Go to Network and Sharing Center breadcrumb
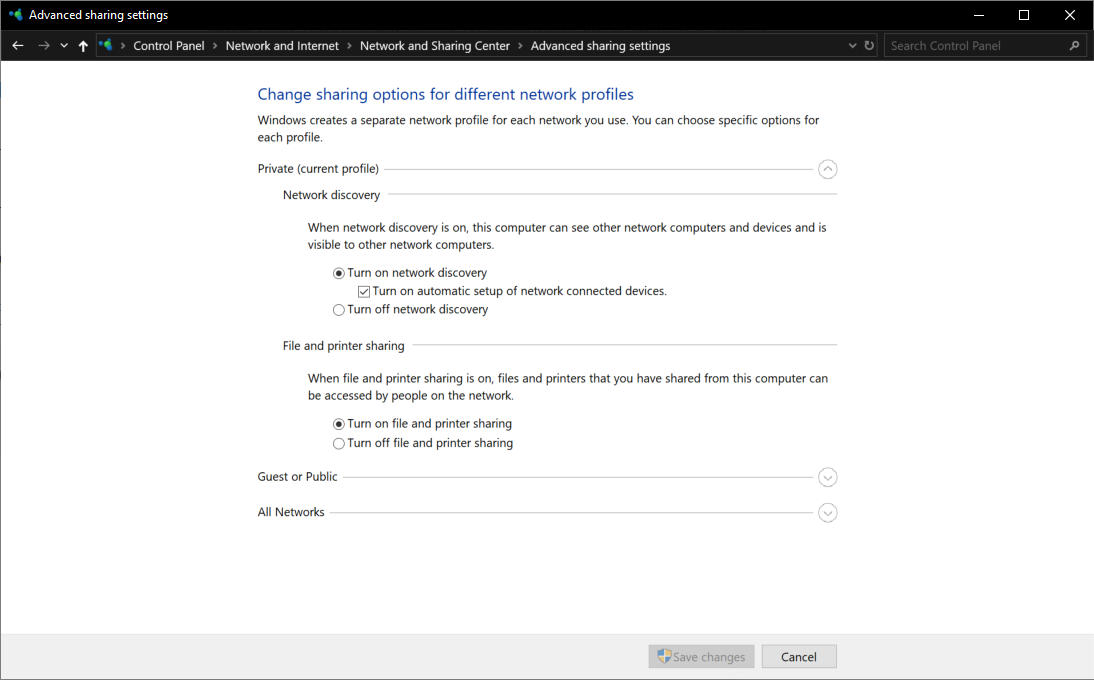The width and height of the screenshot is (1094, 680). [x=434, y=46]
